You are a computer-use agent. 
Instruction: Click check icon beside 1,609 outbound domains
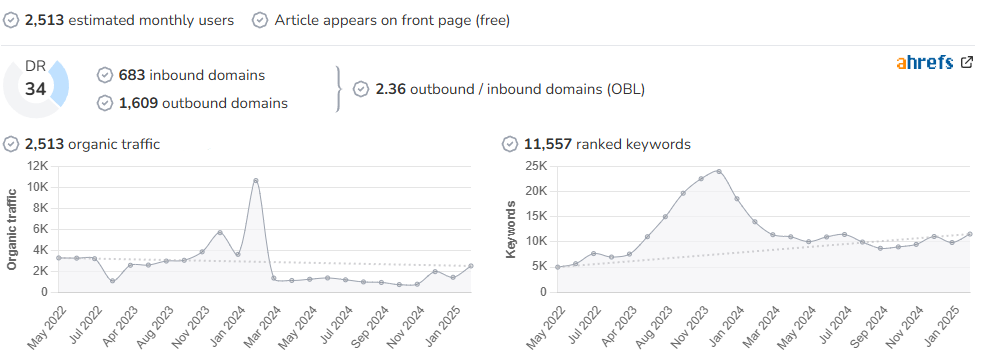pos(105,103)
